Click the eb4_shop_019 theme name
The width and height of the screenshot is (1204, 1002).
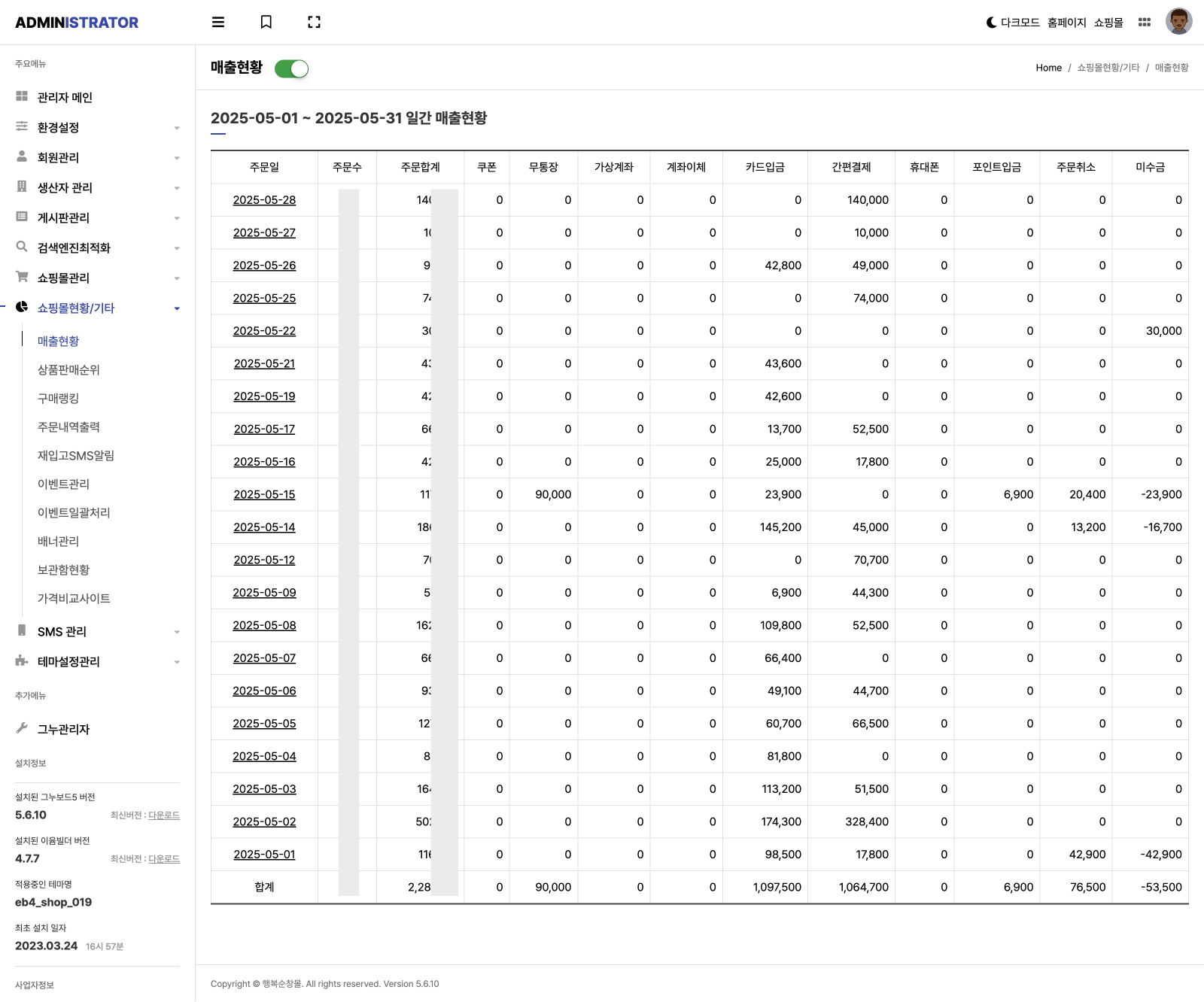coord(53,902)
